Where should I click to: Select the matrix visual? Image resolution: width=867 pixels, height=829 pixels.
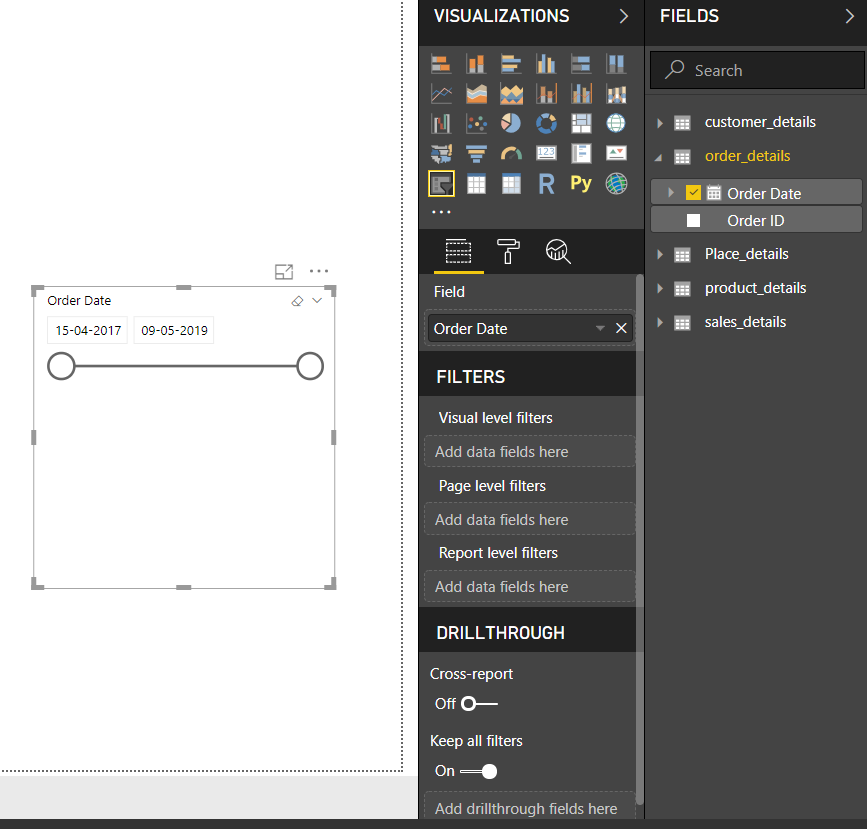pyautogui.click(x=511, y=184)
